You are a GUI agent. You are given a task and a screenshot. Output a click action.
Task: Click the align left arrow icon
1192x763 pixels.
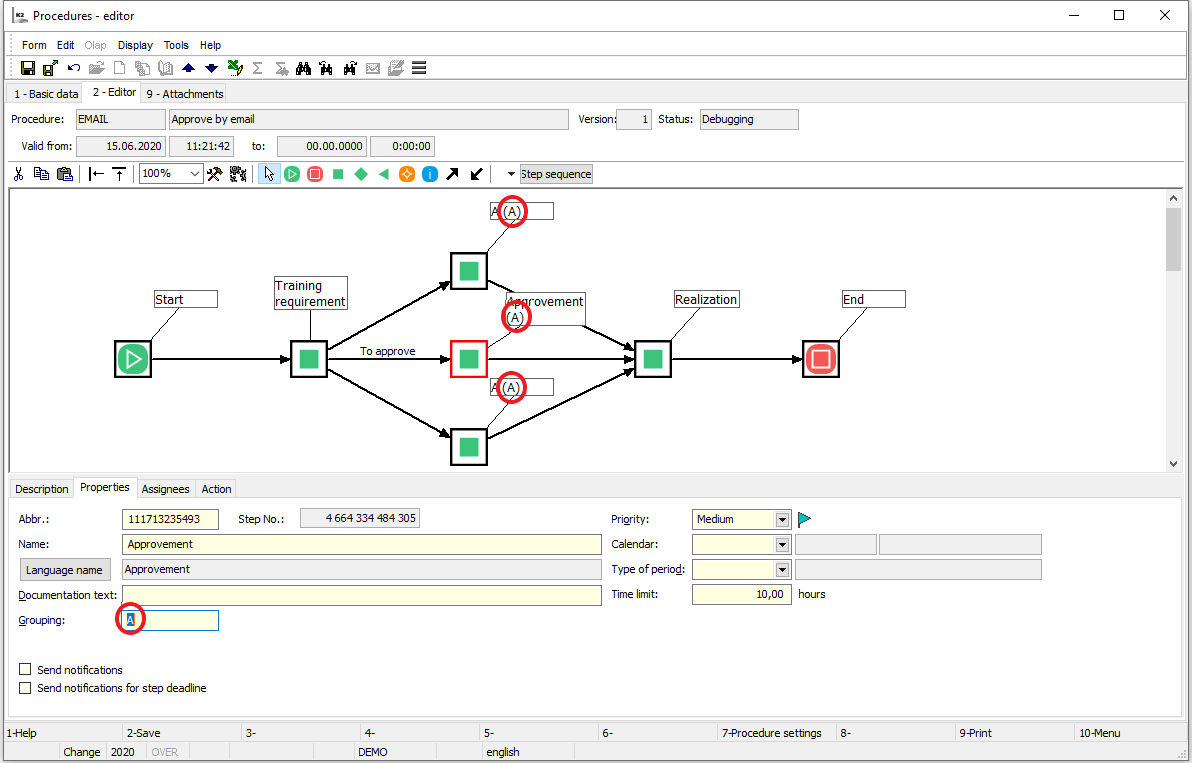pyautogui.click(x=97, y=174)
